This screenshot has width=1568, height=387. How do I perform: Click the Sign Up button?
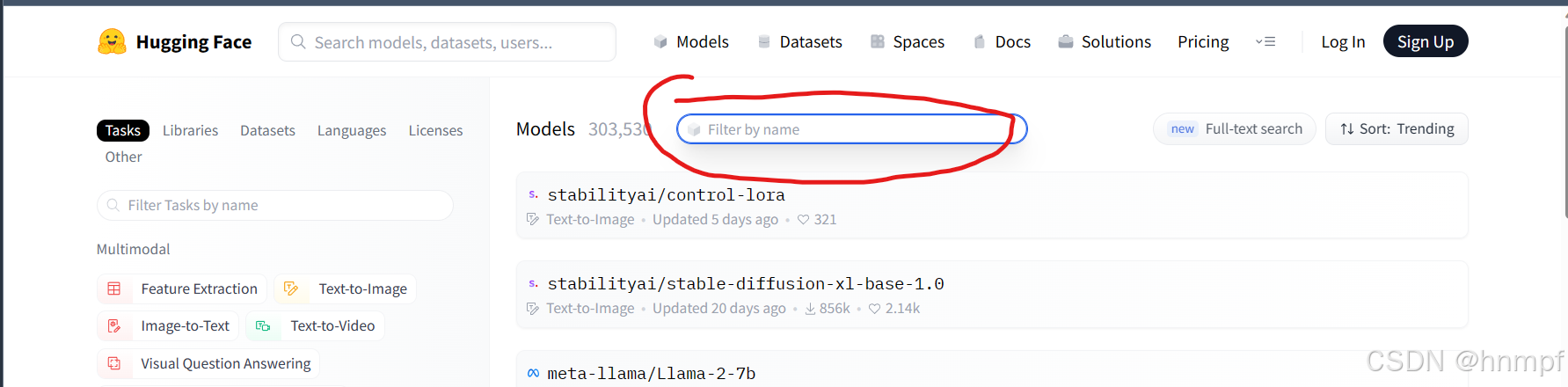1426,41
